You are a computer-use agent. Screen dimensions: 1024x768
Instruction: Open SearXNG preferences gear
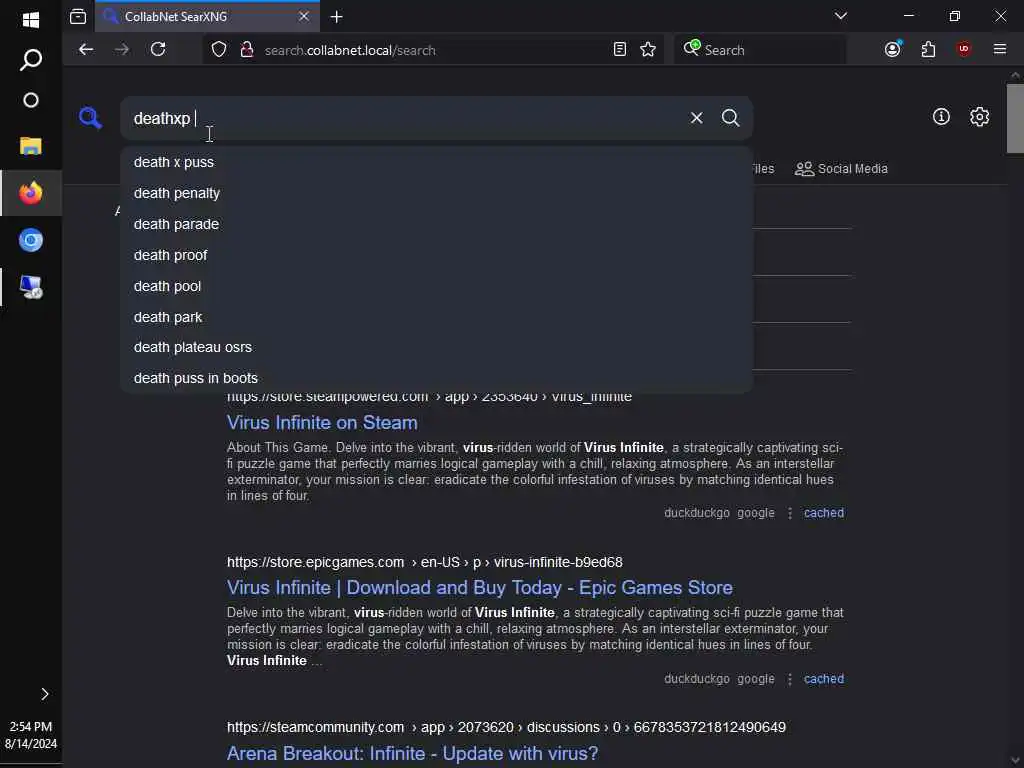point(979,117)
